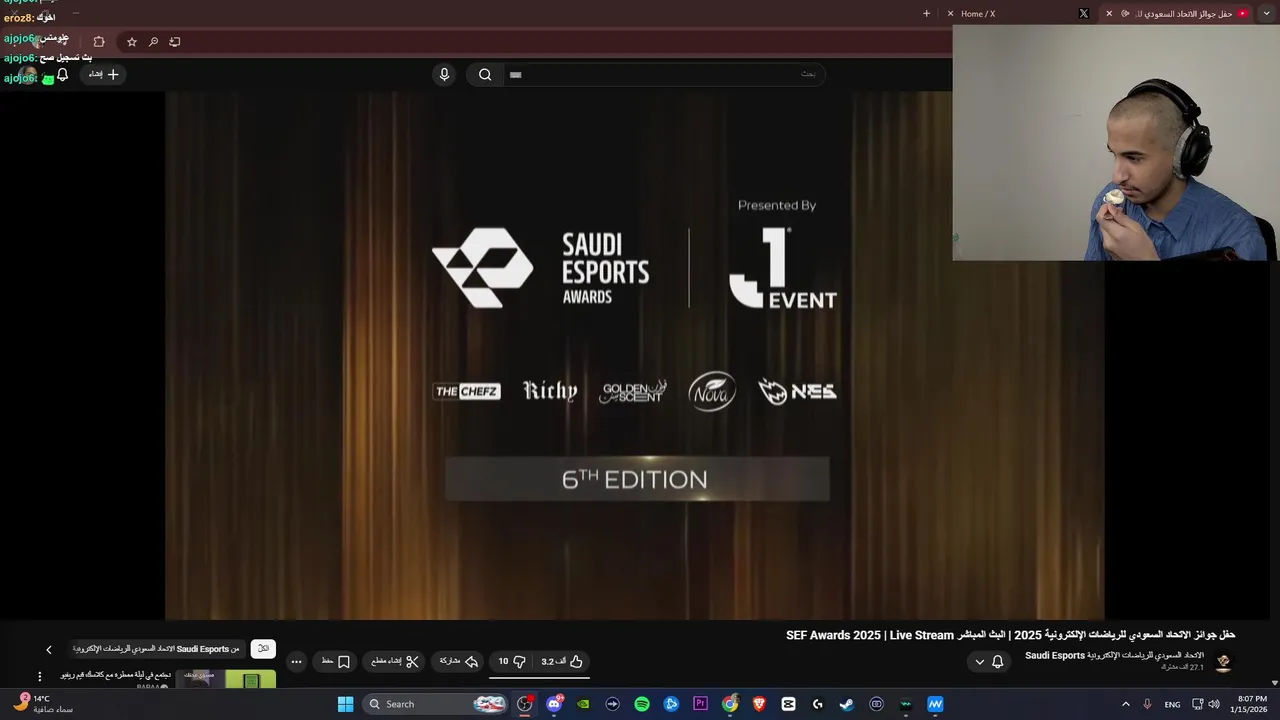The width and height of the screenshot is (1280, 720).
Task: Open the suggested video's vertical three-dot menu
Action: [40, 676]
